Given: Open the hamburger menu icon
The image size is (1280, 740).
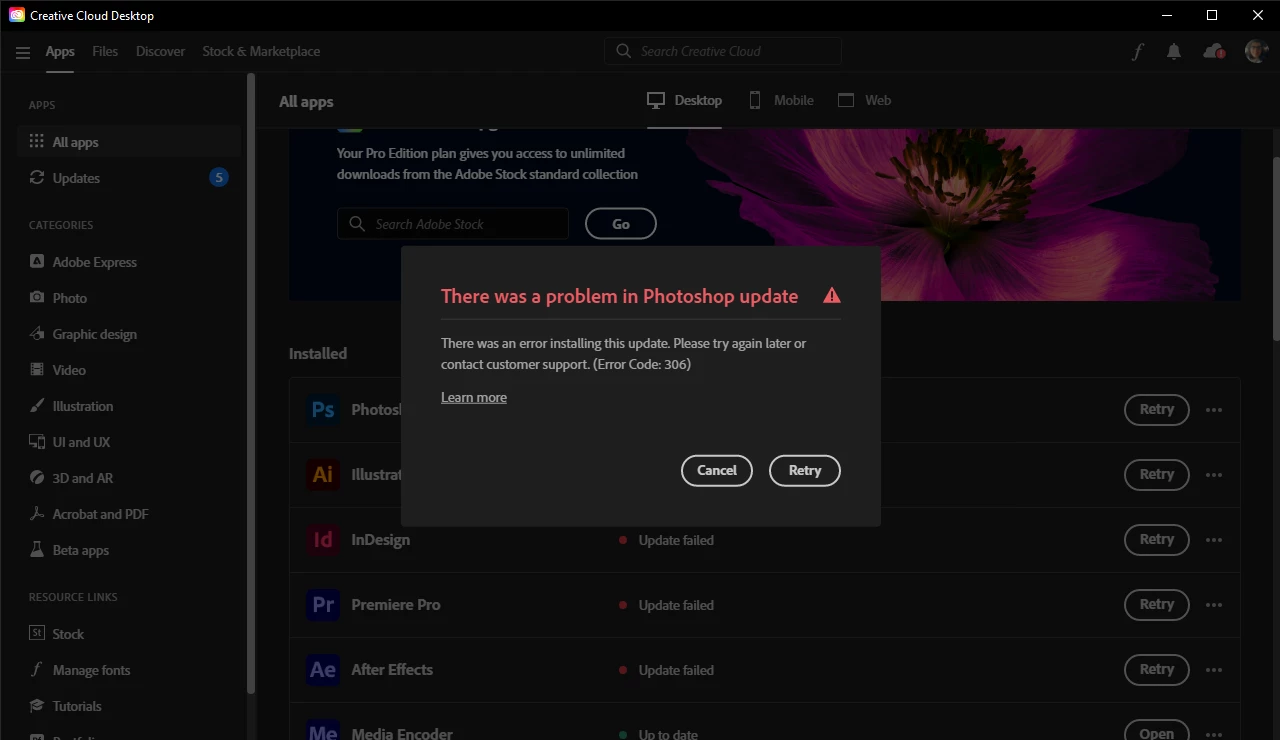Looking at the screenshot, I should [23, 52].
